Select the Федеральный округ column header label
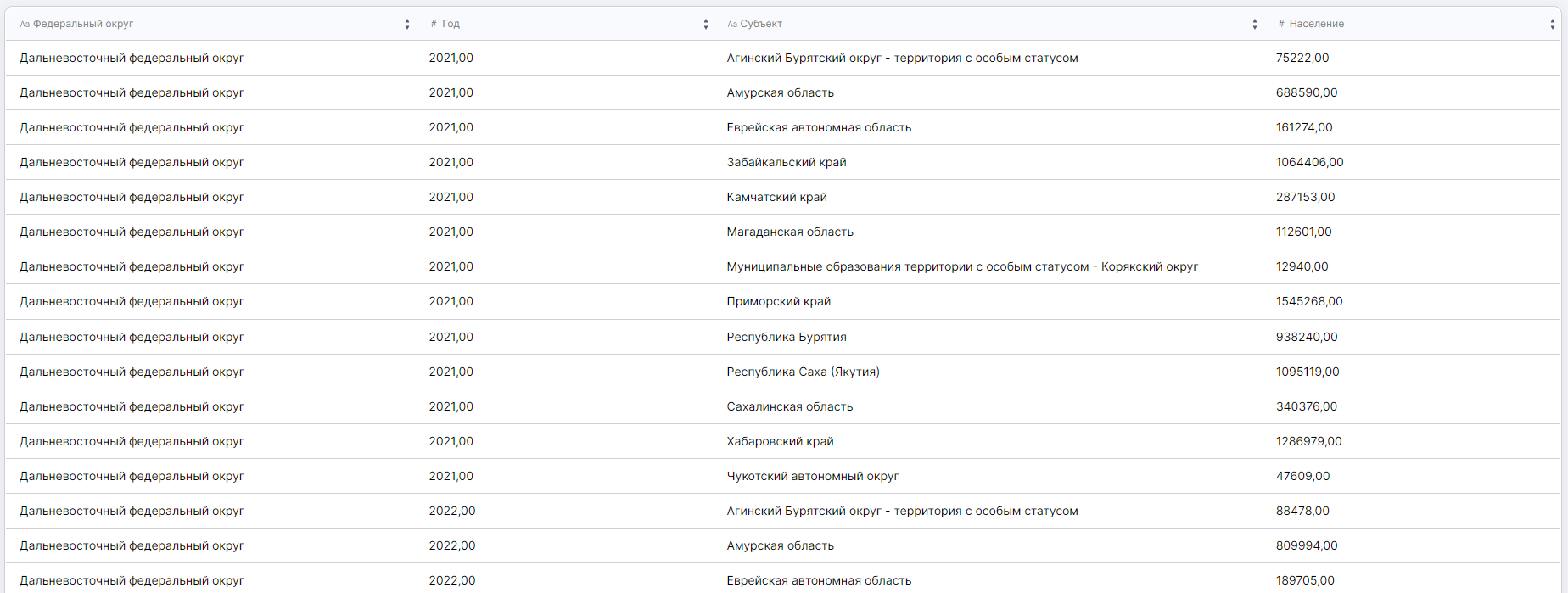This screenshot has width=1568, height=593. pos(83,24)
